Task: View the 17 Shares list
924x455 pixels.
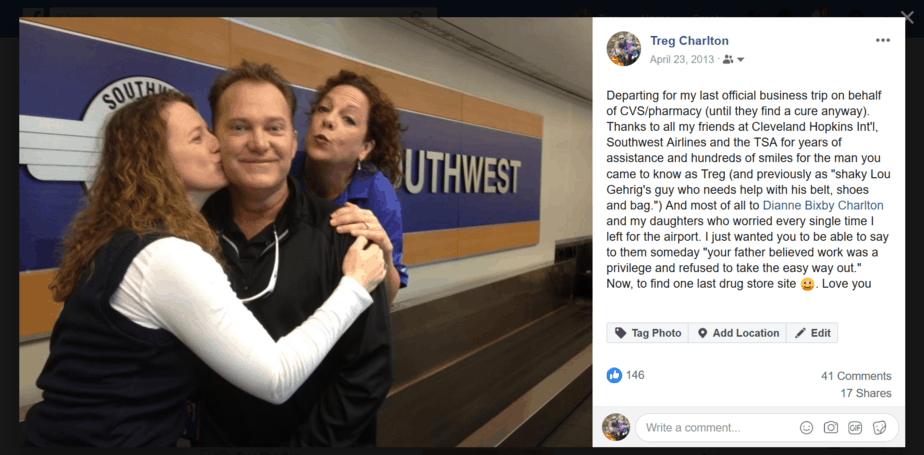Action: click(866, 393)
